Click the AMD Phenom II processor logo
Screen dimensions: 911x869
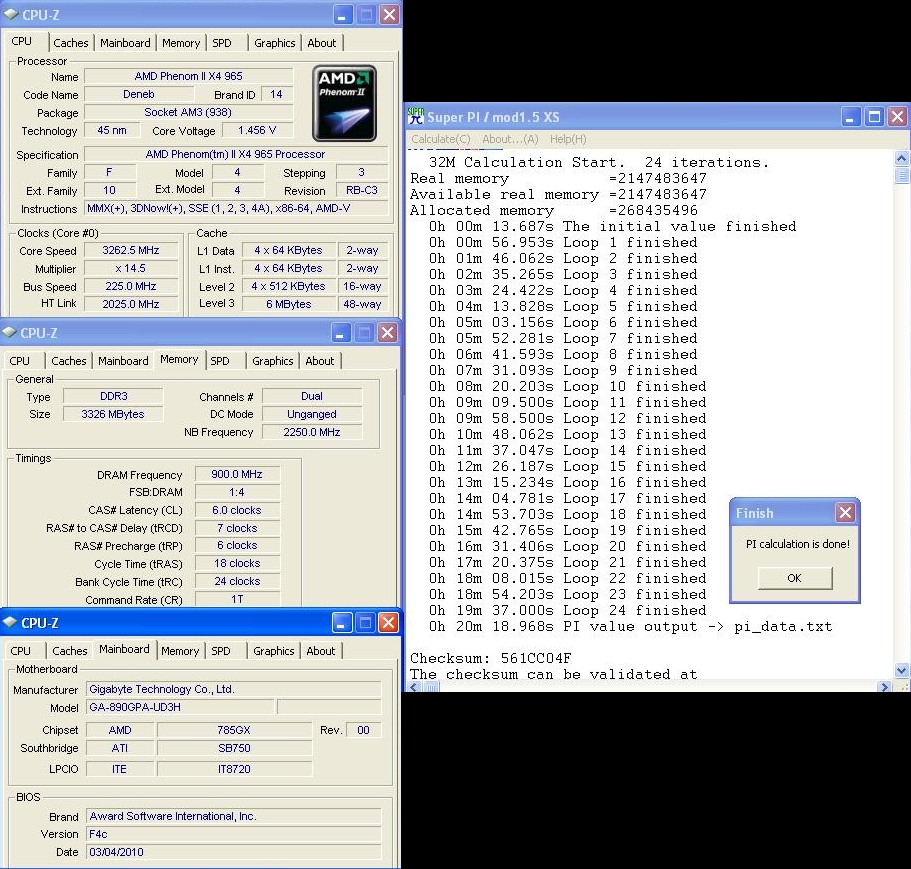344,103
